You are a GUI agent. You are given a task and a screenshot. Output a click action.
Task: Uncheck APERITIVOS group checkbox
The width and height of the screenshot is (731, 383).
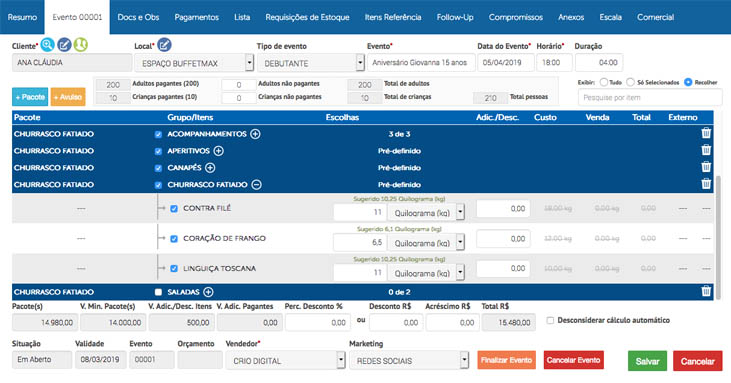click(x=158, y=151)
